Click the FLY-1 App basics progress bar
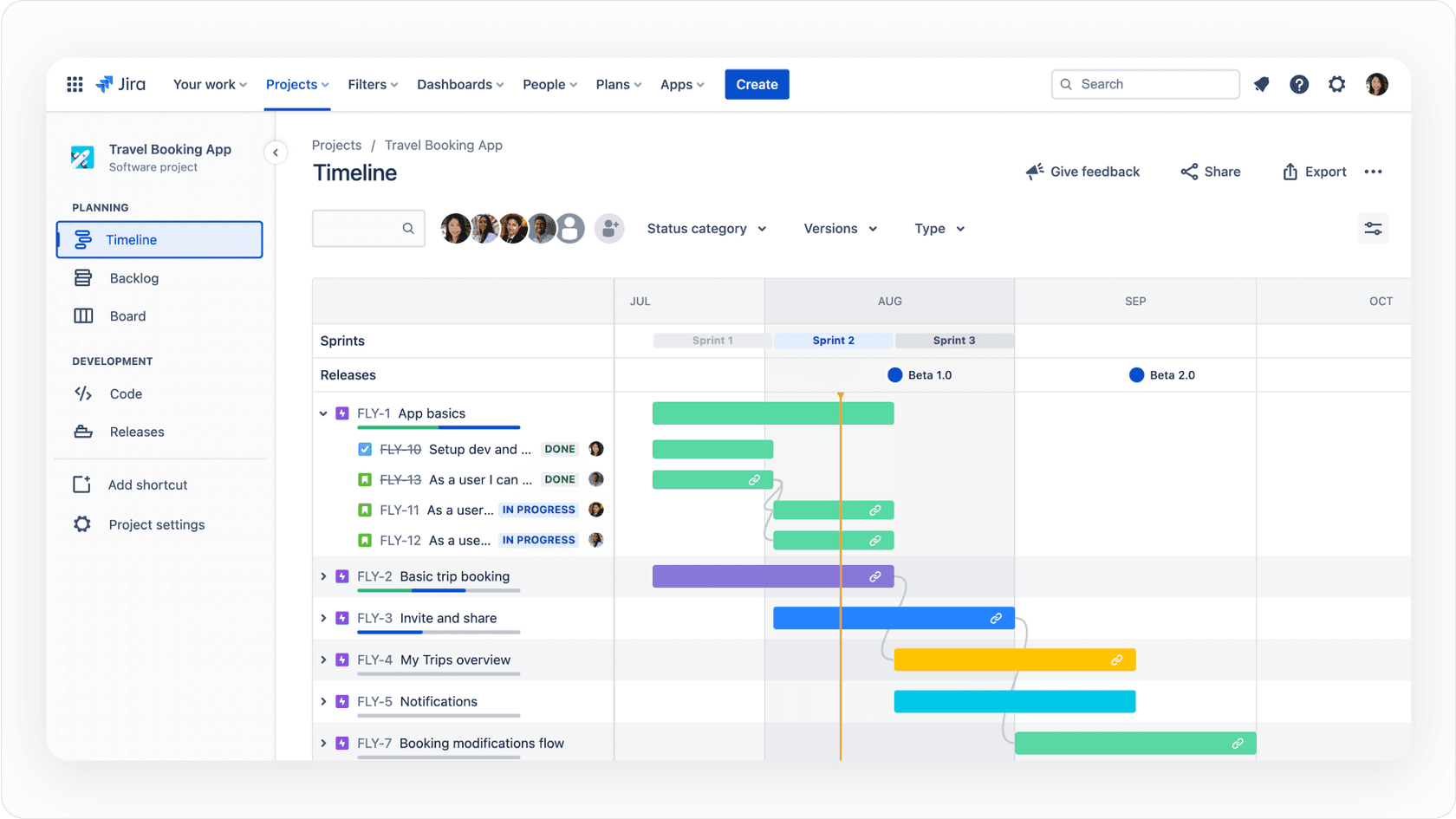 pos(439,427)
